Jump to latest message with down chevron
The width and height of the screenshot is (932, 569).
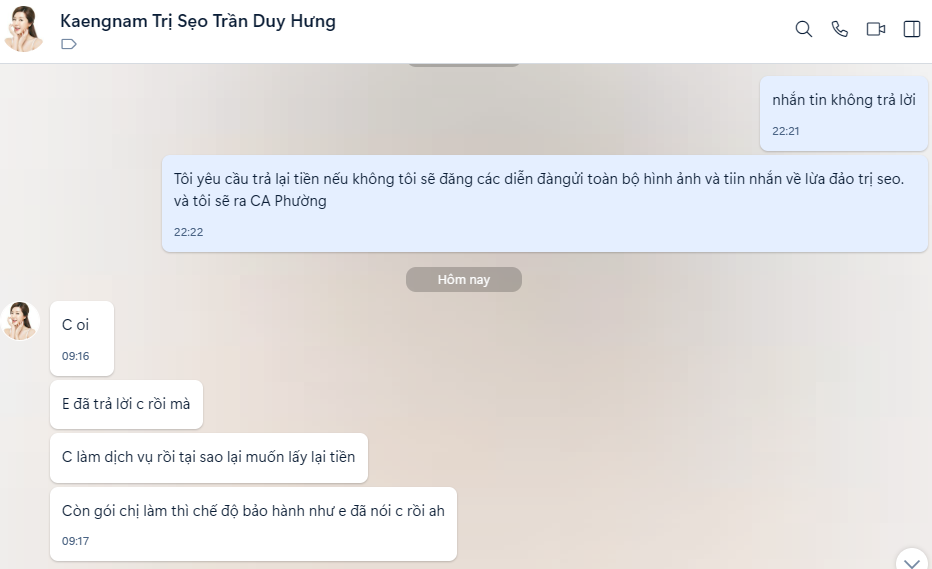pos(912,561)
